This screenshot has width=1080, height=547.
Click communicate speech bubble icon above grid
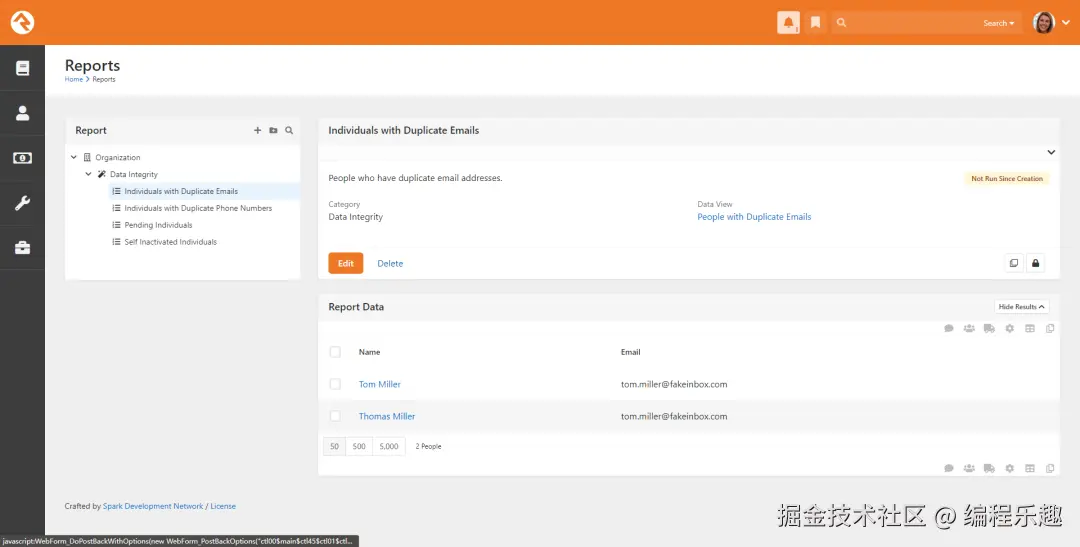[949, 329]
